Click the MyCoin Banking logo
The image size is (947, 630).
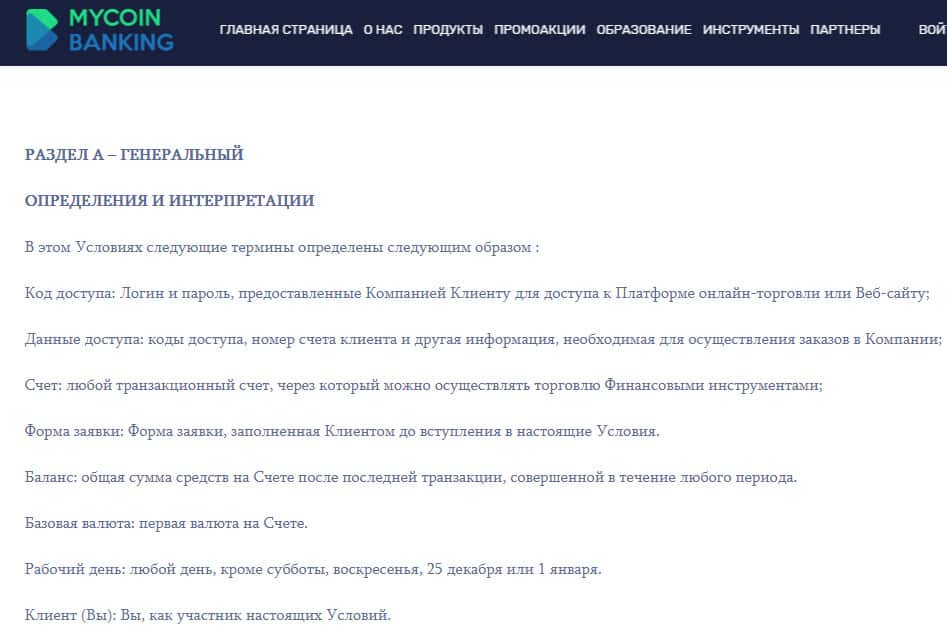click(x=100, y=30)
